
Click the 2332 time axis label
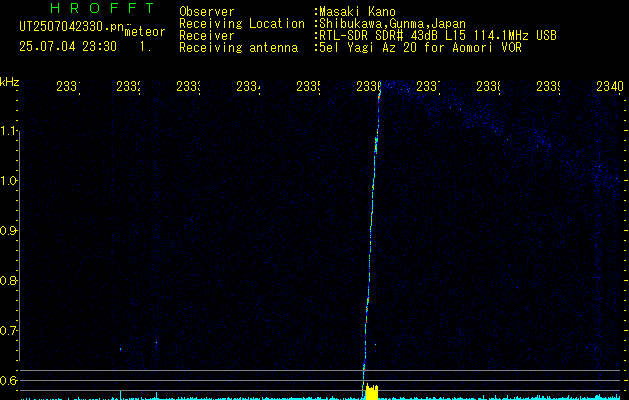[128, 86]
